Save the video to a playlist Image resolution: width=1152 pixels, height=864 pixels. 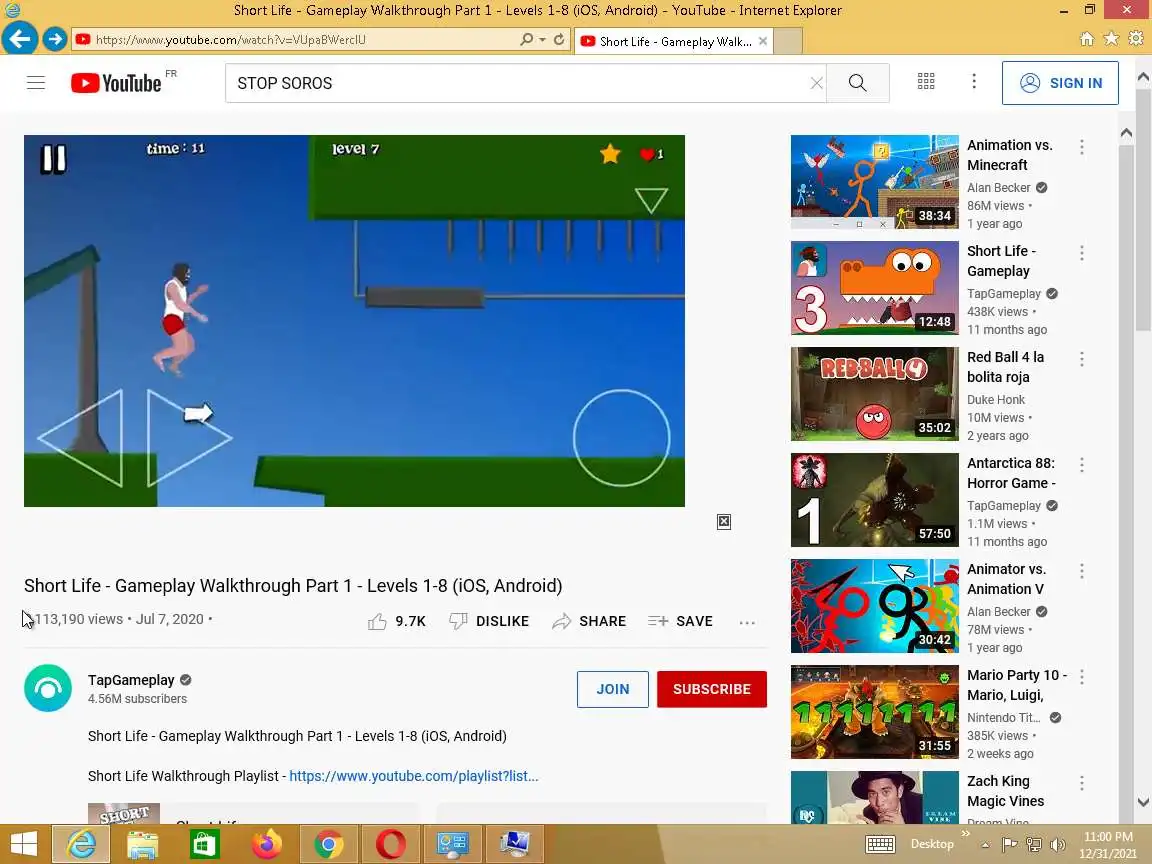tap(680, 622)
